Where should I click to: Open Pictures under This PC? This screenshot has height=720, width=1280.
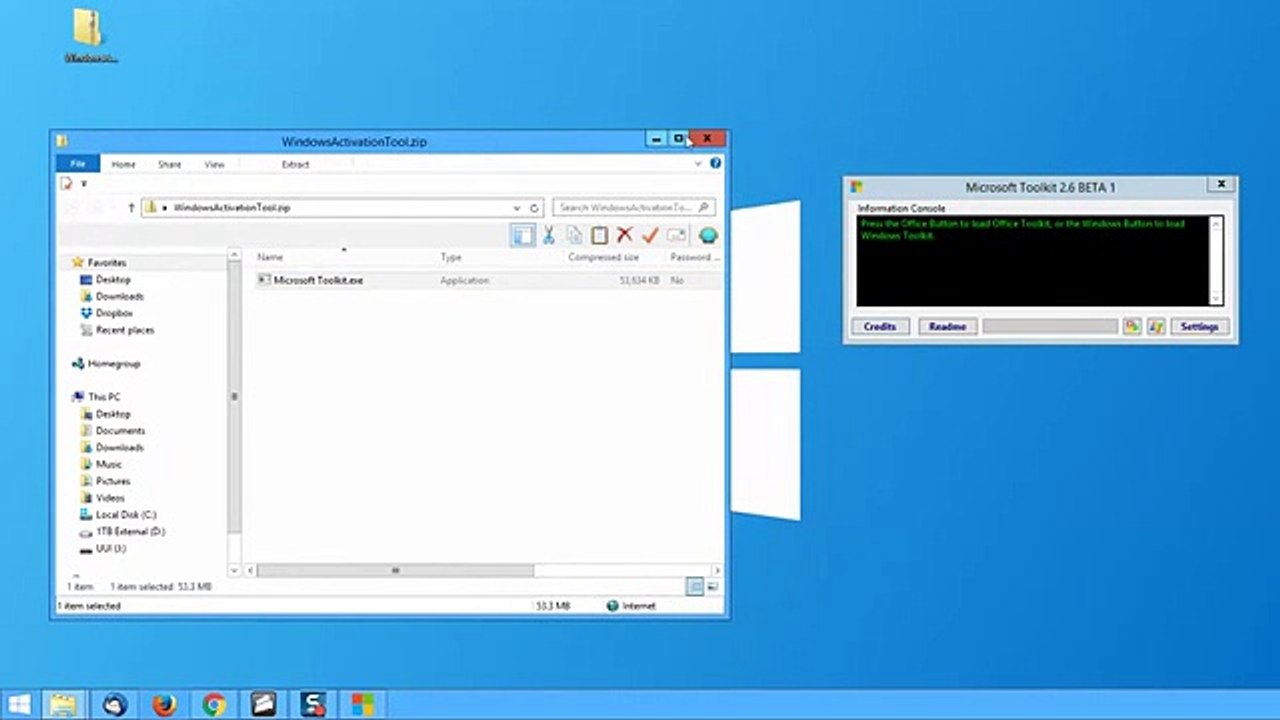(113, 481)
